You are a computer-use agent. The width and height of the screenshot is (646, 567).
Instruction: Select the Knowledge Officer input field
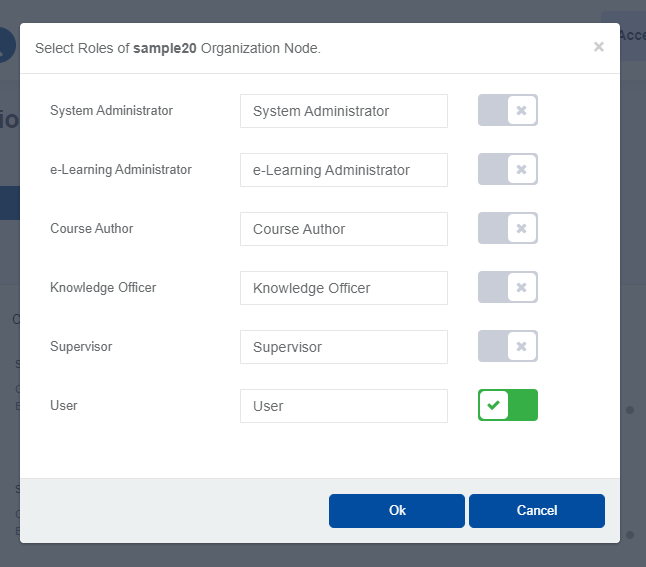(343, 288)
